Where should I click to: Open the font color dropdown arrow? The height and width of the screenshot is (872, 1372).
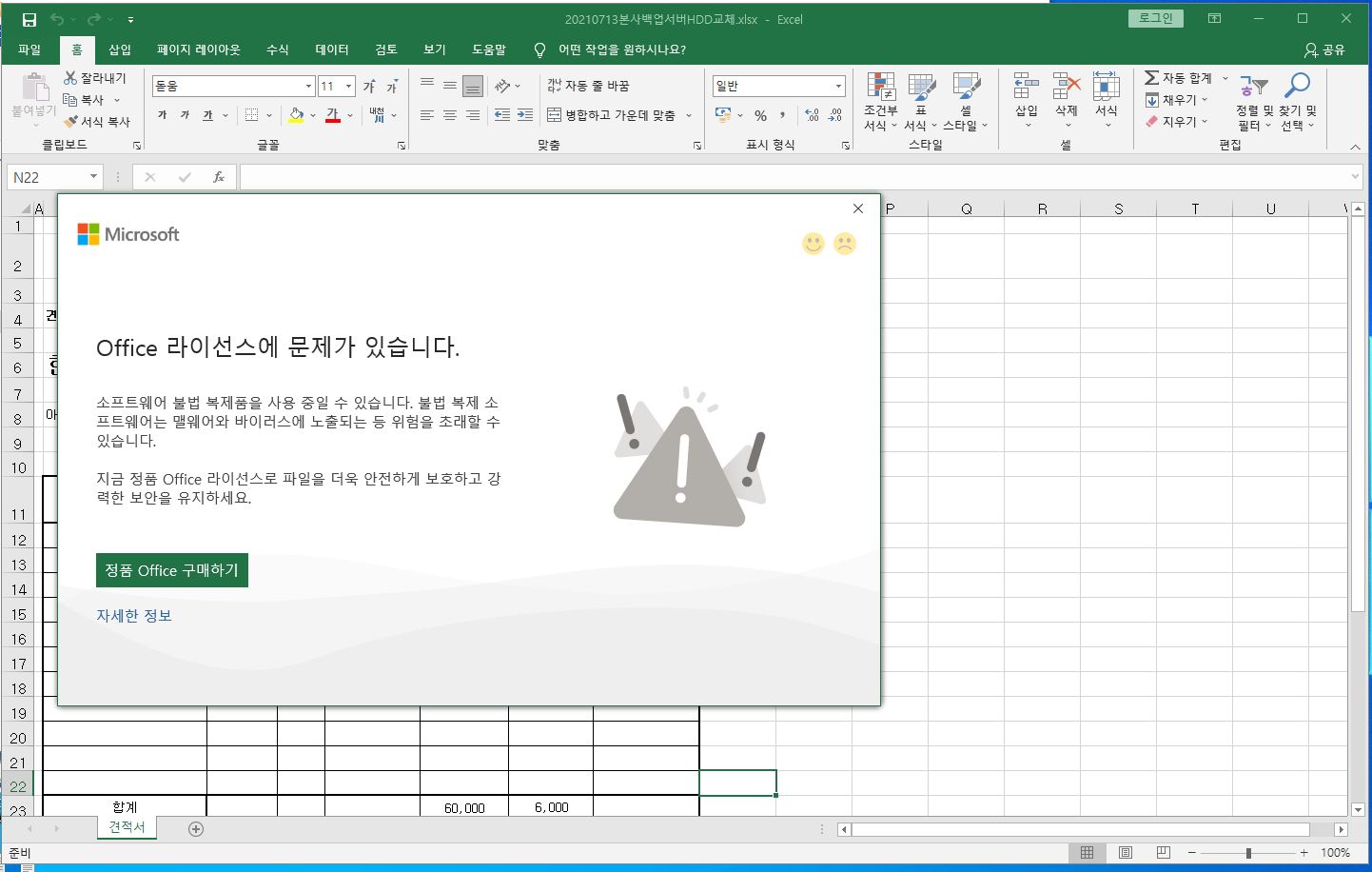[x=350, y=115]
